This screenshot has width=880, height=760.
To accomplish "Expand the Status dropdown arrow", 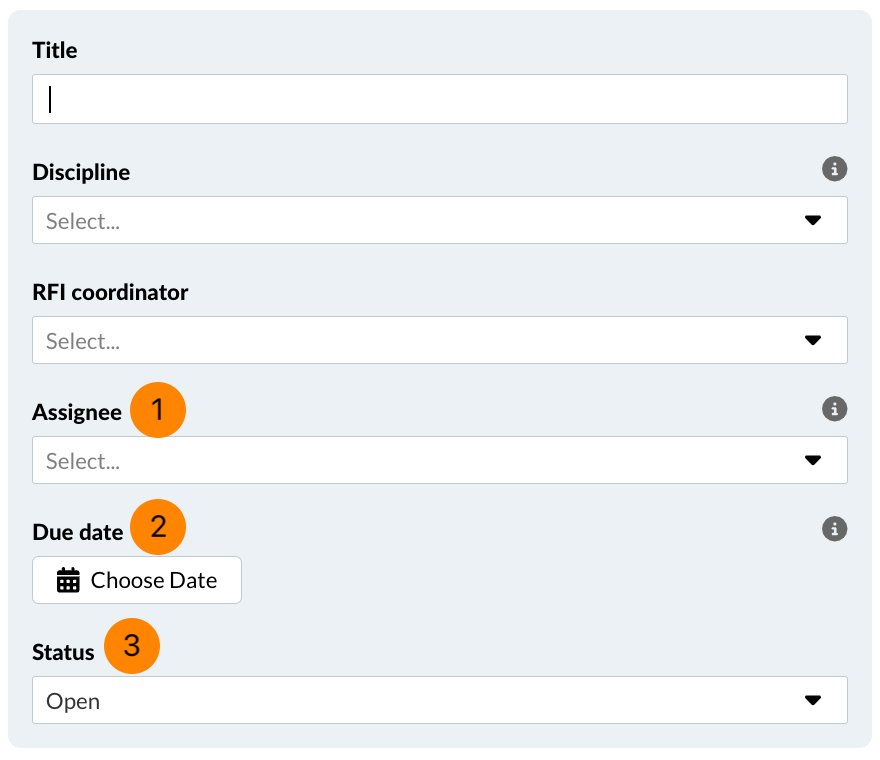I will [812, 700].
